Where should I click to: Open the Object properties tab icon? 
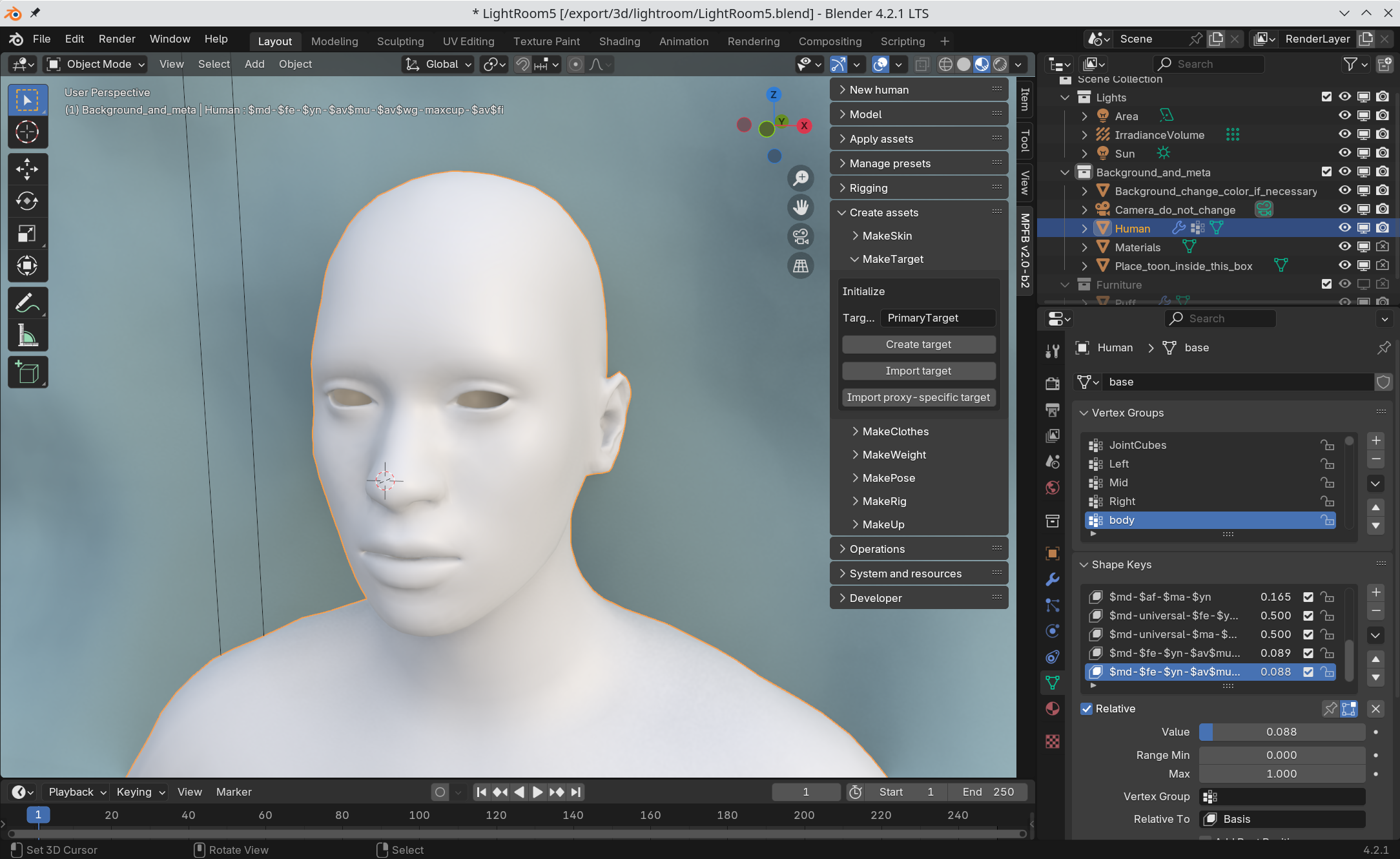click(1053, 554)
